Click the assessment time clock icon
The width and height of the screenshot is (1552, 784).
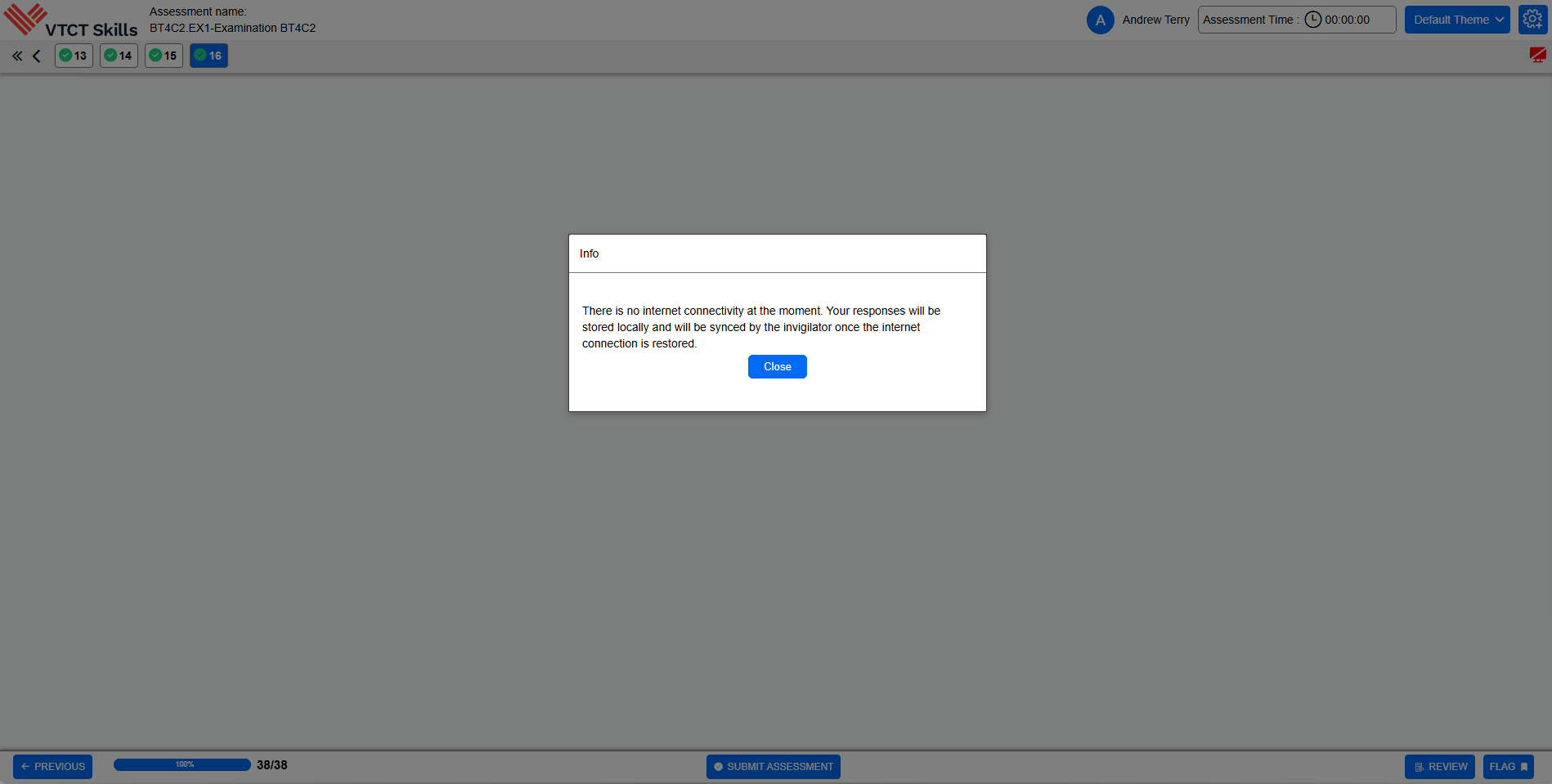1312,20
